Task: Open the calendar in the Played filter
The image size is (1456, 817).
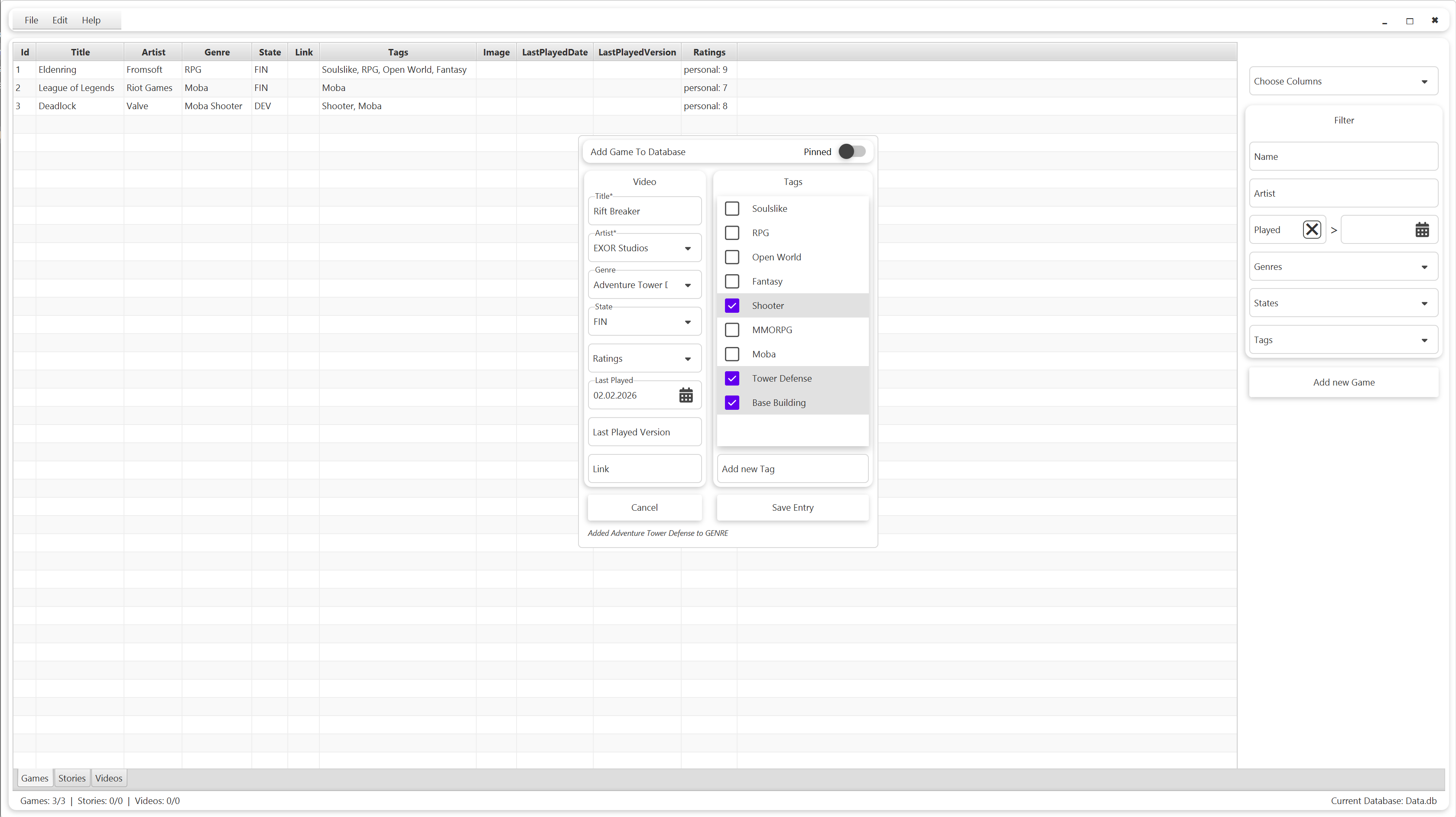Action: coord(1423,230)
